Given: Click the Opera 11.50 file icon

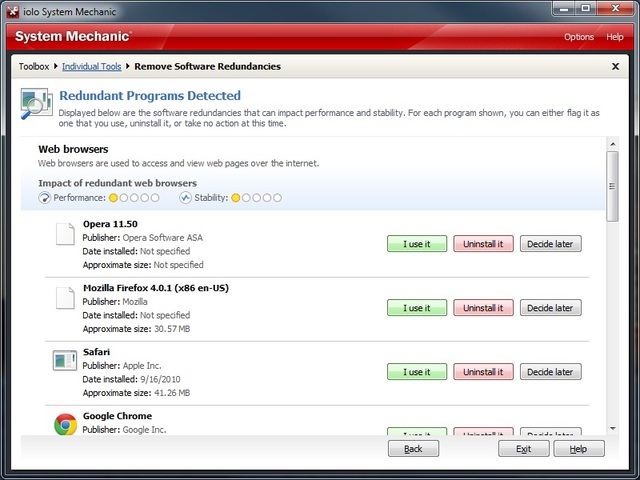Looking at the screenshot, I should coord(65,234).
